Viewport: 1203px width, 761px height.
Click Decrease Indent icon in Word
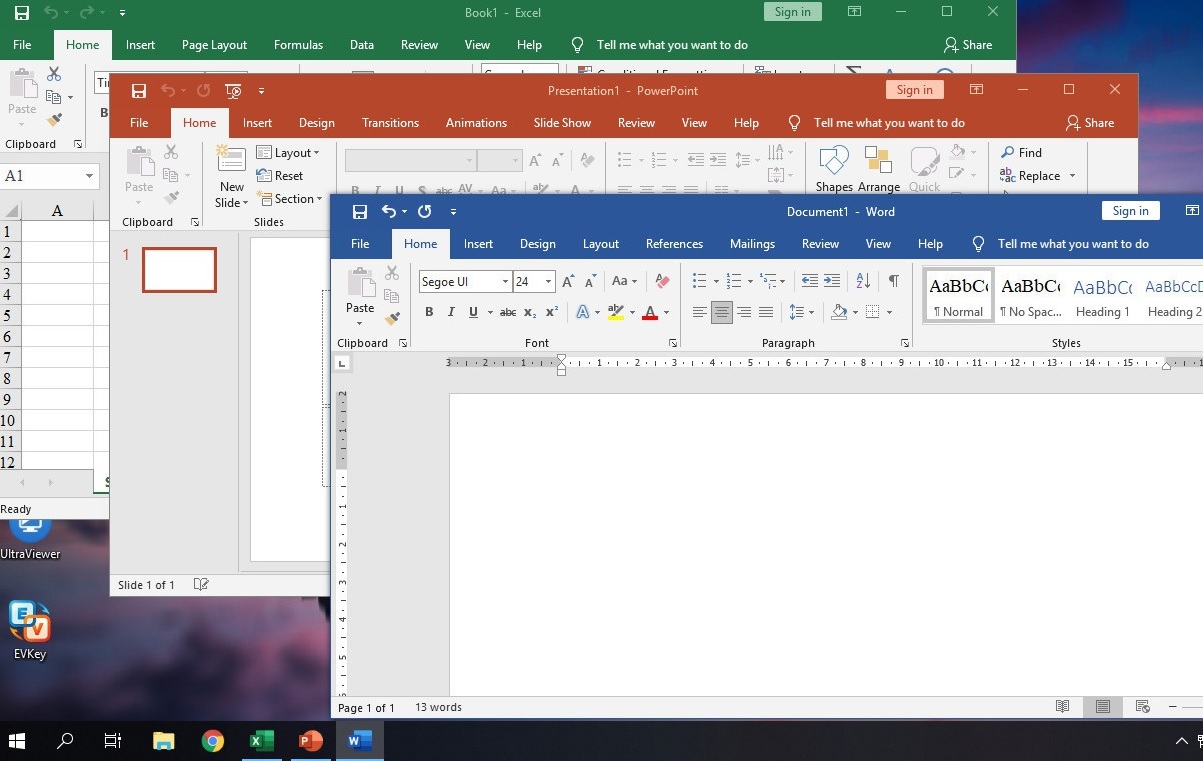click(810, 281)
